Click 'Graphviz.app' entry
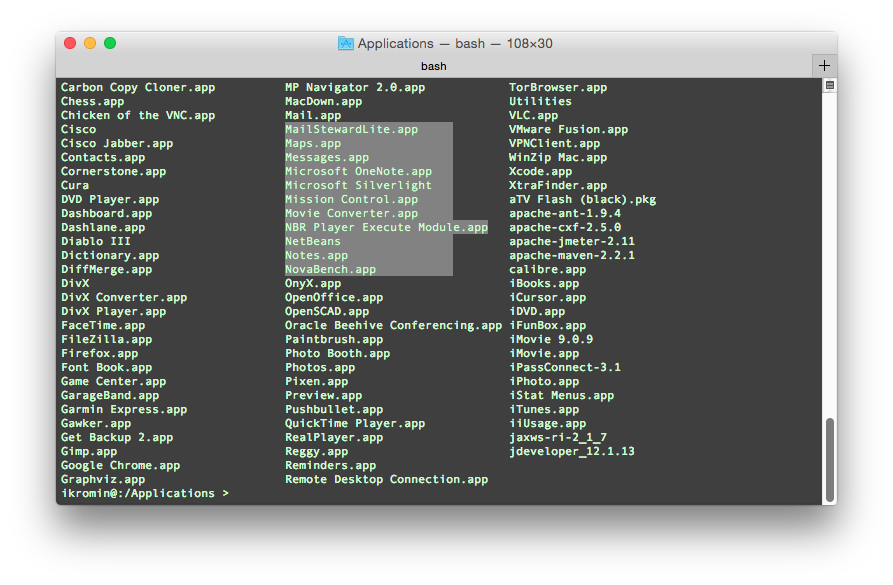The image size is (893, 585). pyautogui.click(x=103, y=480)
